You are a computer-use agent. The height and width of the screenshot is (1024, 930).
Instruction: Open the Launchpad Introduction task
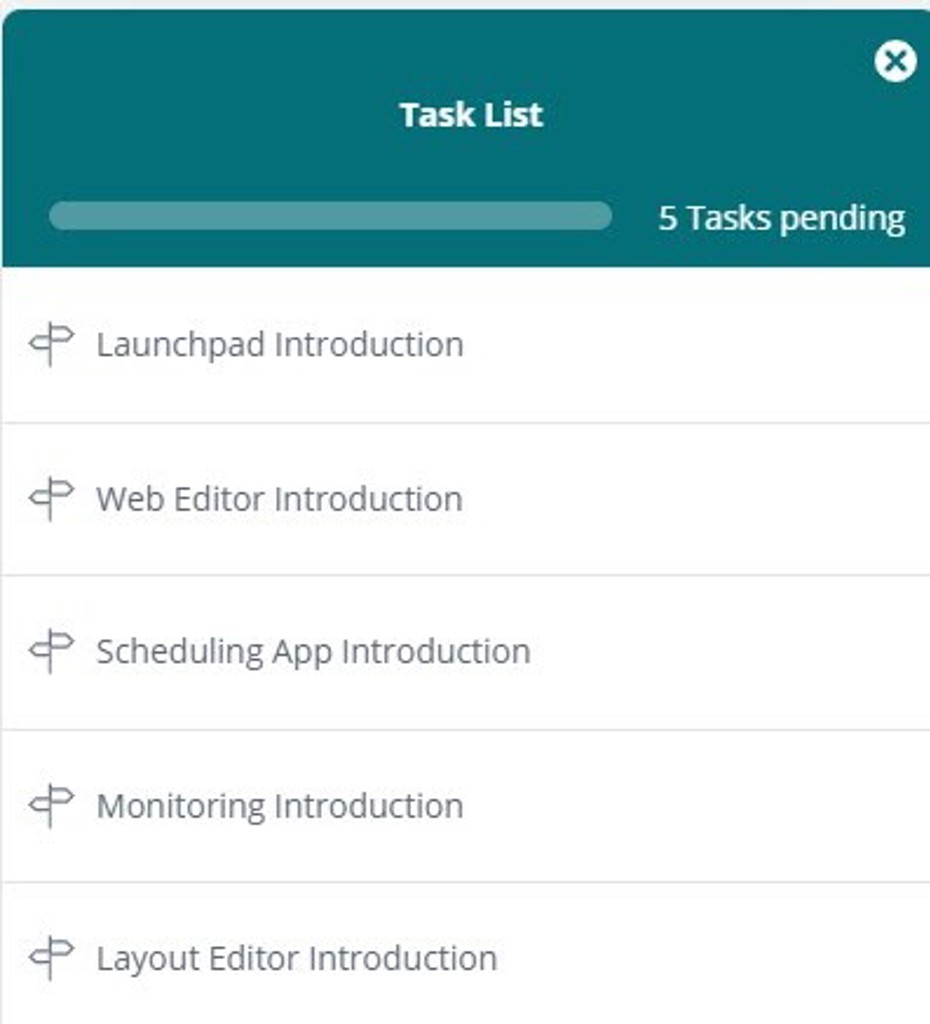[x=280, y=345]
